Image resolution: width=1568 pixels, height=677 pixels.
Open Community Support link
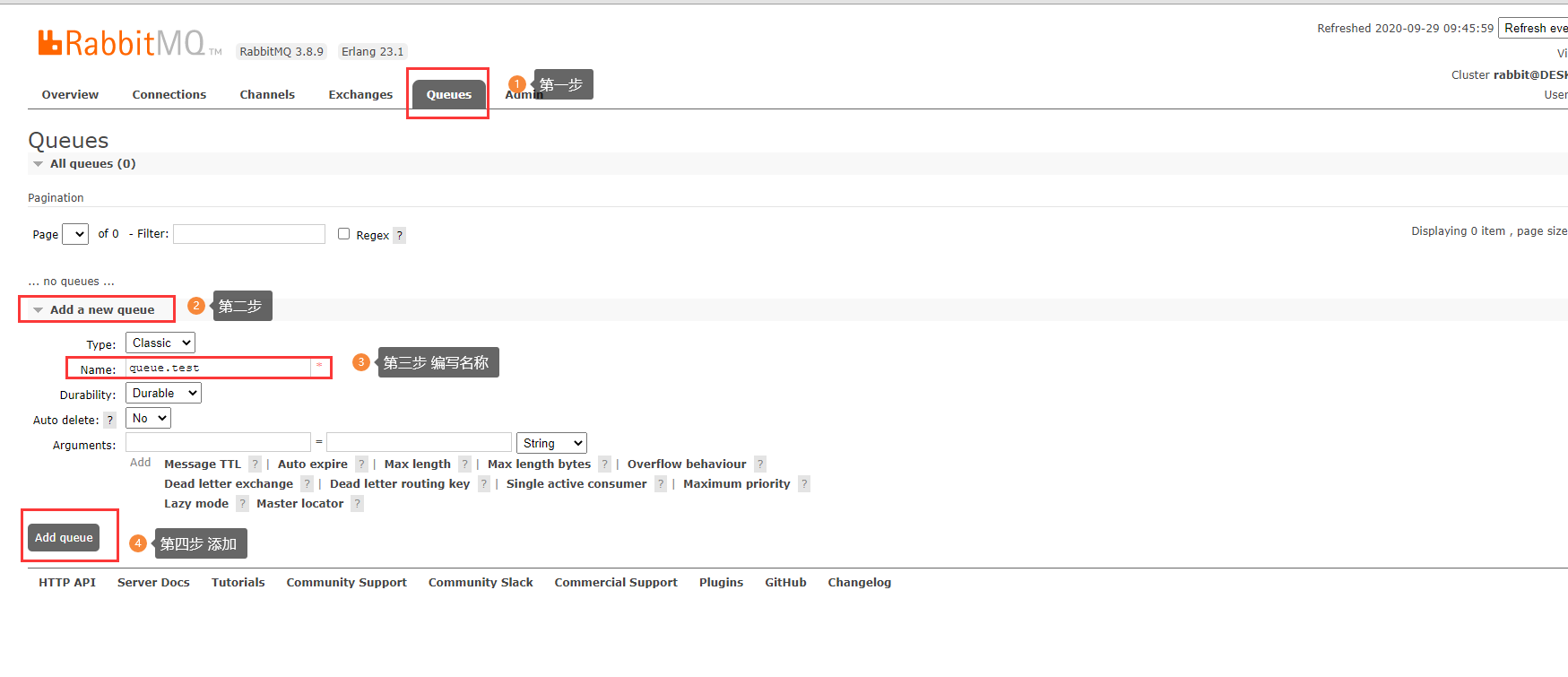pos(346,582)
